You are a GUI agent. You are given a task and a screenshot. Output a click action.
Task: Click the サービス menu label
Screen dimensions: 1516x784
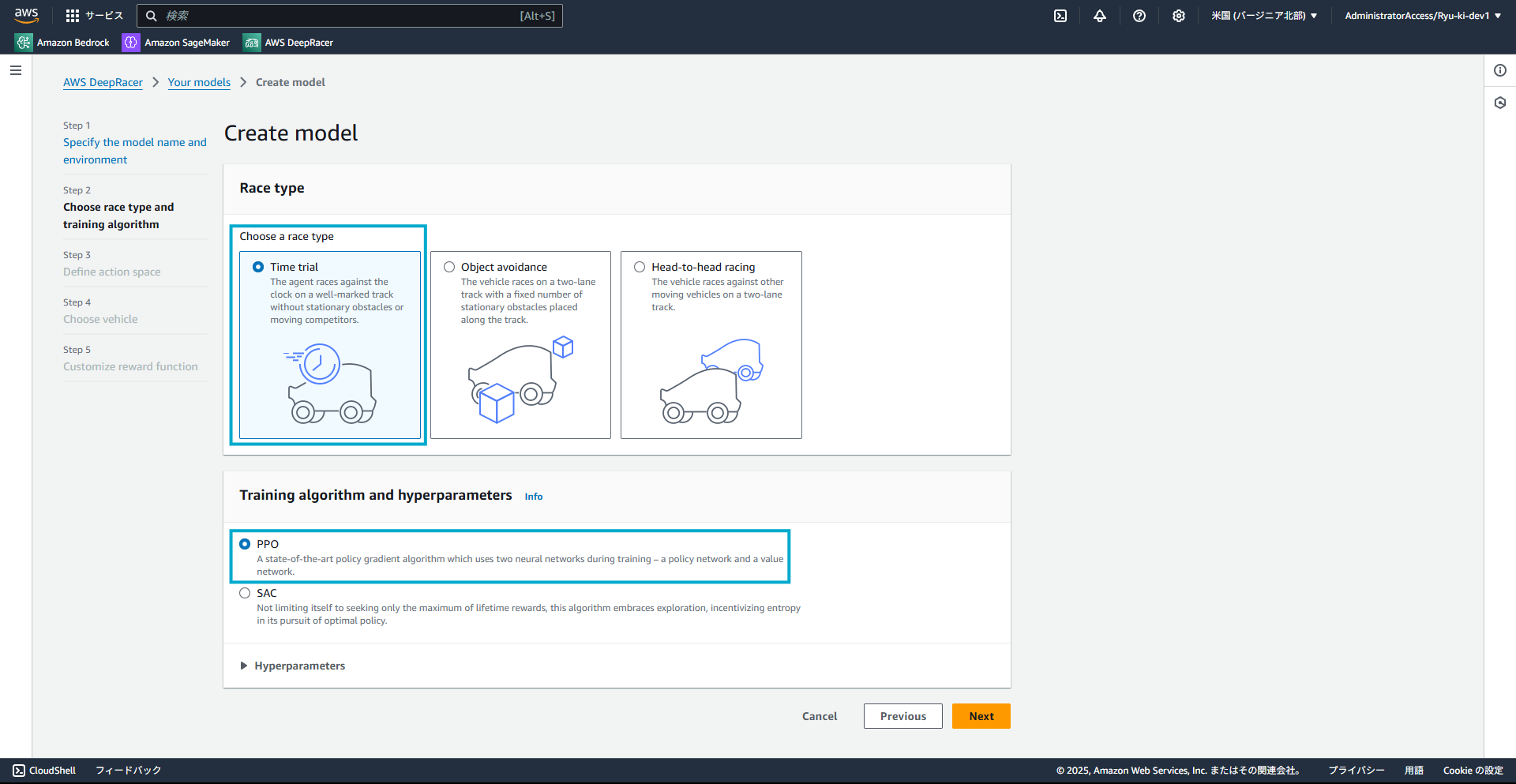point(104,16)
